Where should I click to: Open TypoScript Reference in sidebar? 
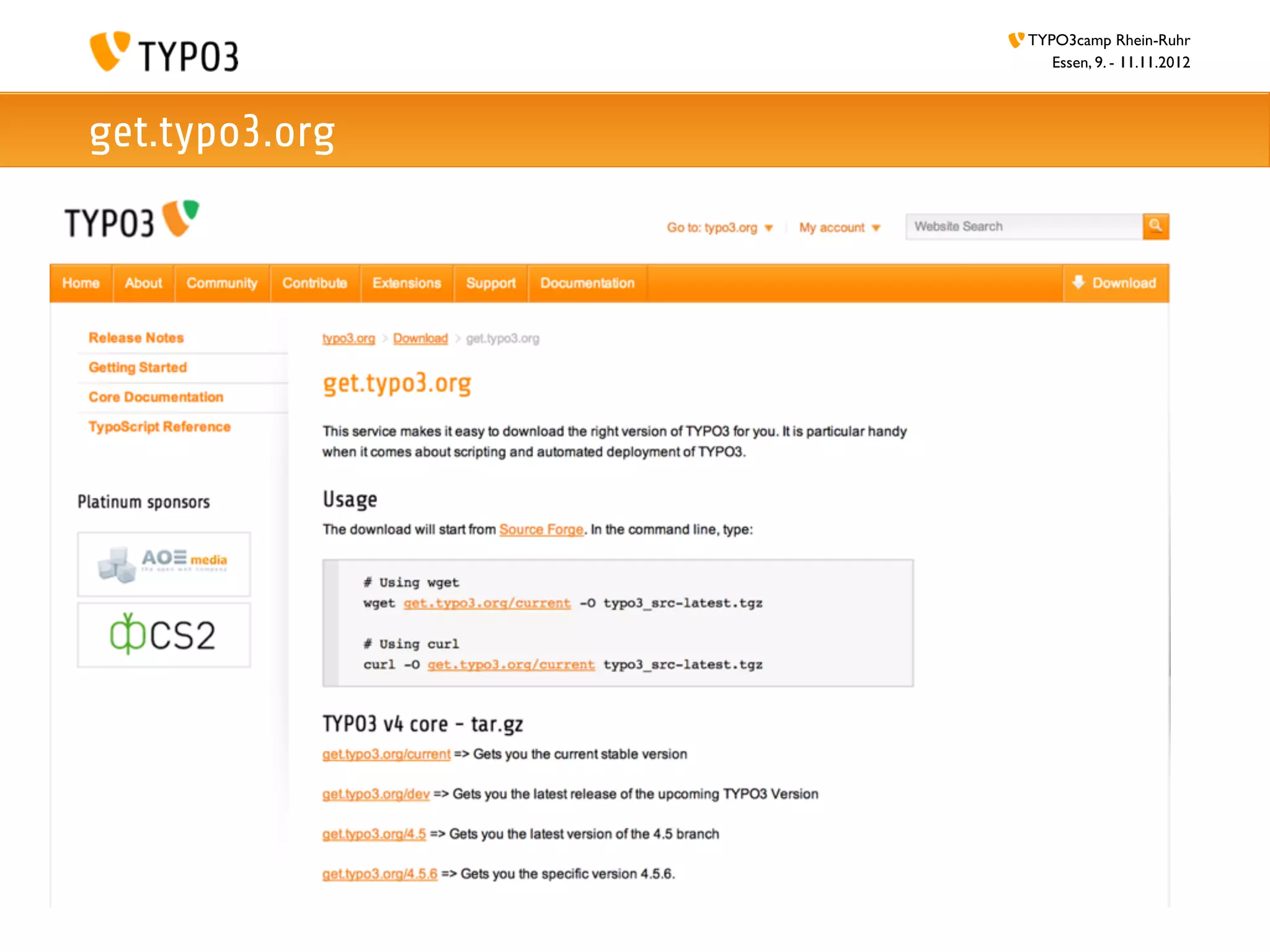pyautogui.click(x=159, y=427)
